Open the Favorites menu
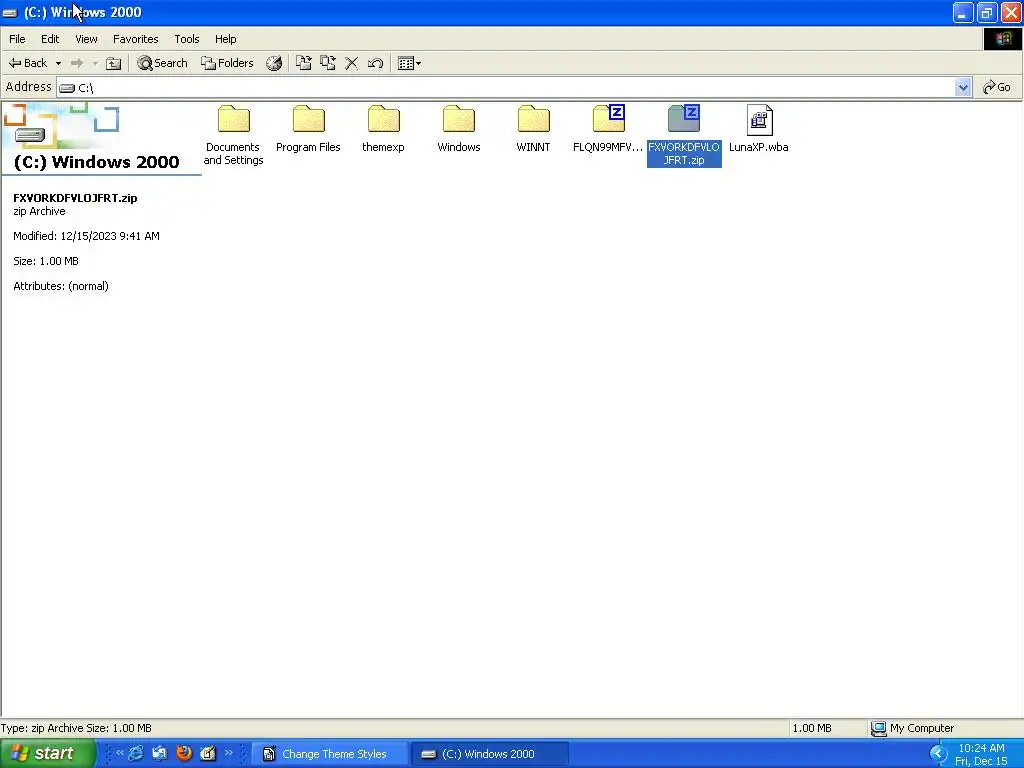This screenshot has width=1024, height=768. coord(136,39)
